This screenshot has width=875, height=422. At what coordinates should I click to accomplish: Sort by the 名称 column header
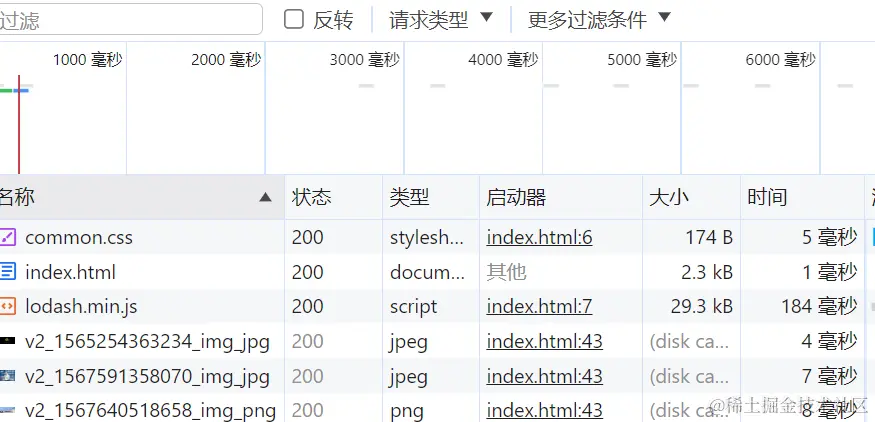(x=142, y=197)
